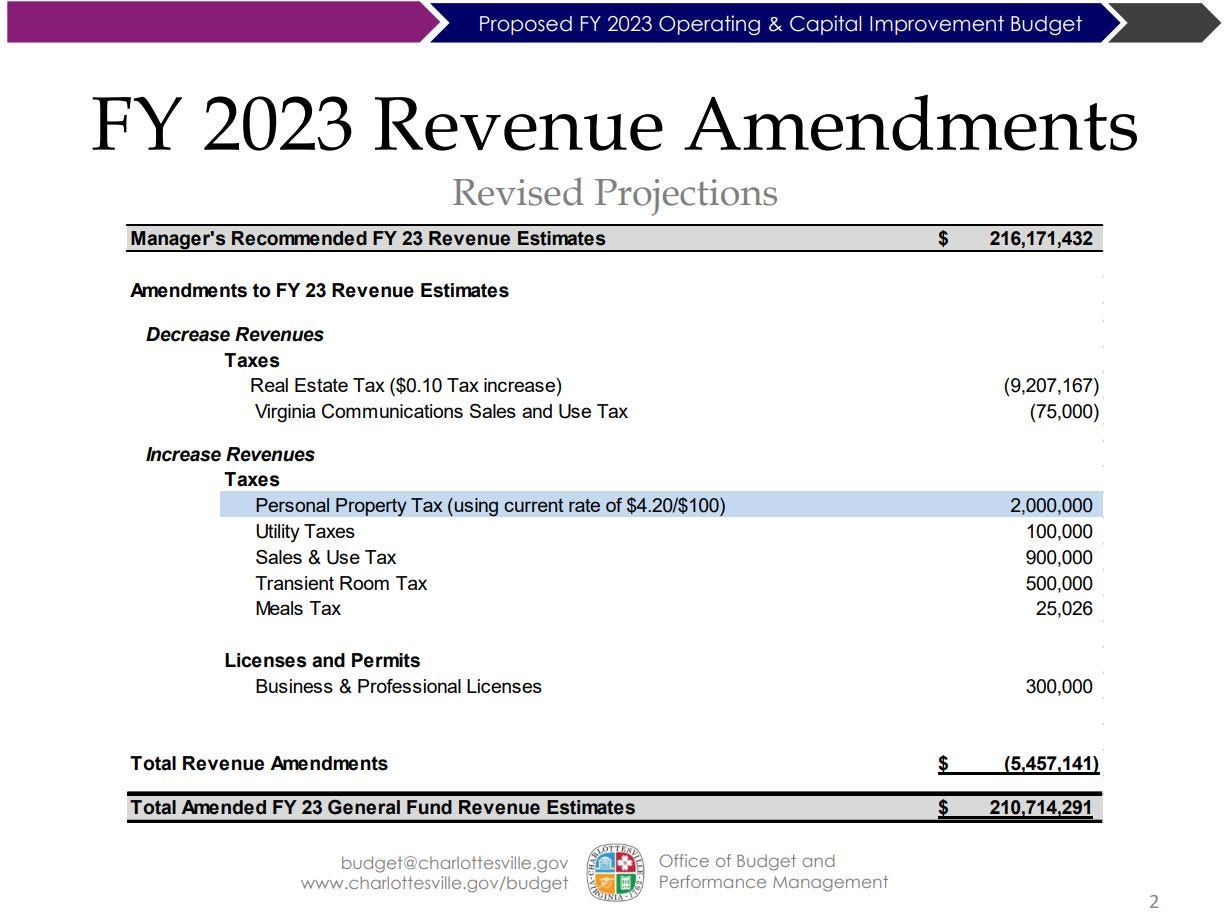
Task: Select 'Manager's Recommended FY 23 Revenue Estimates' row label
Action: coord(368,239)
